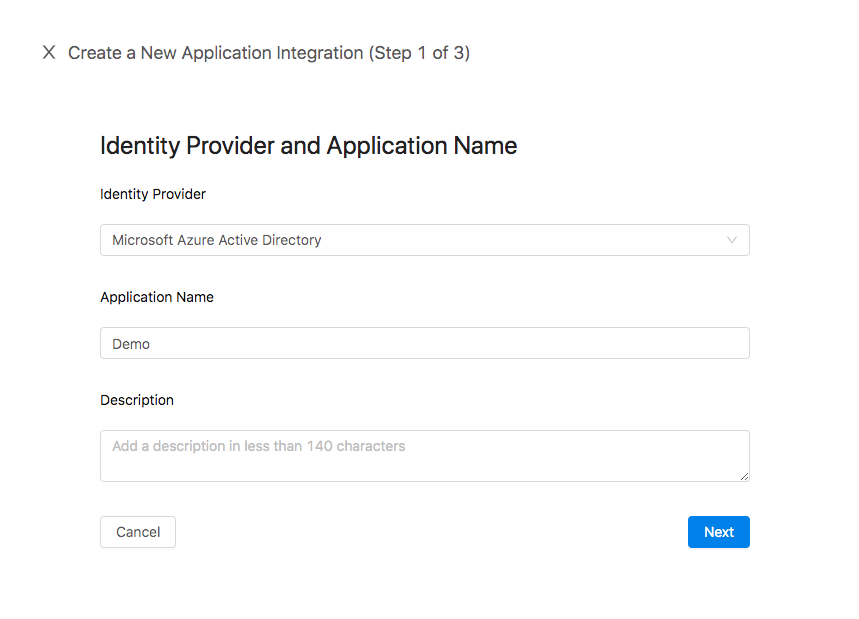Expand the chevron arrow in the provider selector
Image resolution: width=859 pixels, height=619 pixels.
click(x=731, y=240)
